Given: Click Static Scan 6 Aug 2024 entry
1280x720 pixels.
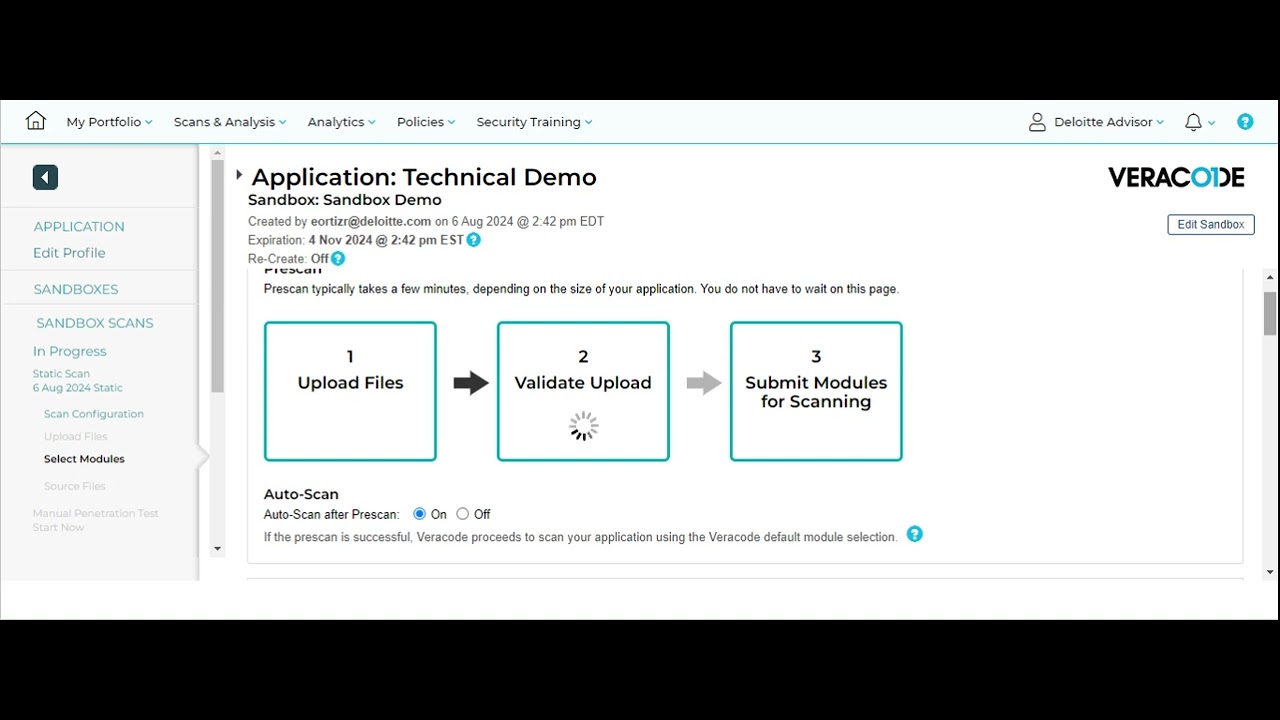Looking at the screenshot, I should pyautogui.click(x=78, y=381).
